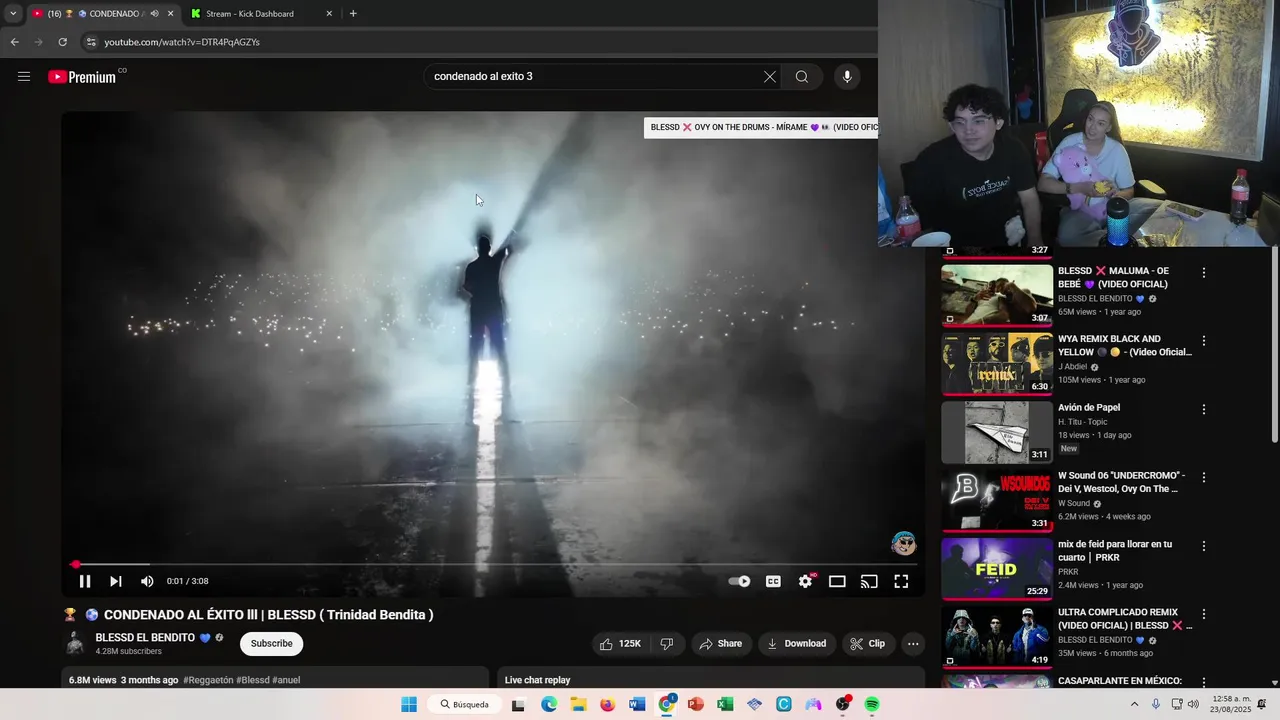This screenshot has height=720, width=1280.
Task: Skip to the next video
Action: pyautogui.click(x=116, y=581)
